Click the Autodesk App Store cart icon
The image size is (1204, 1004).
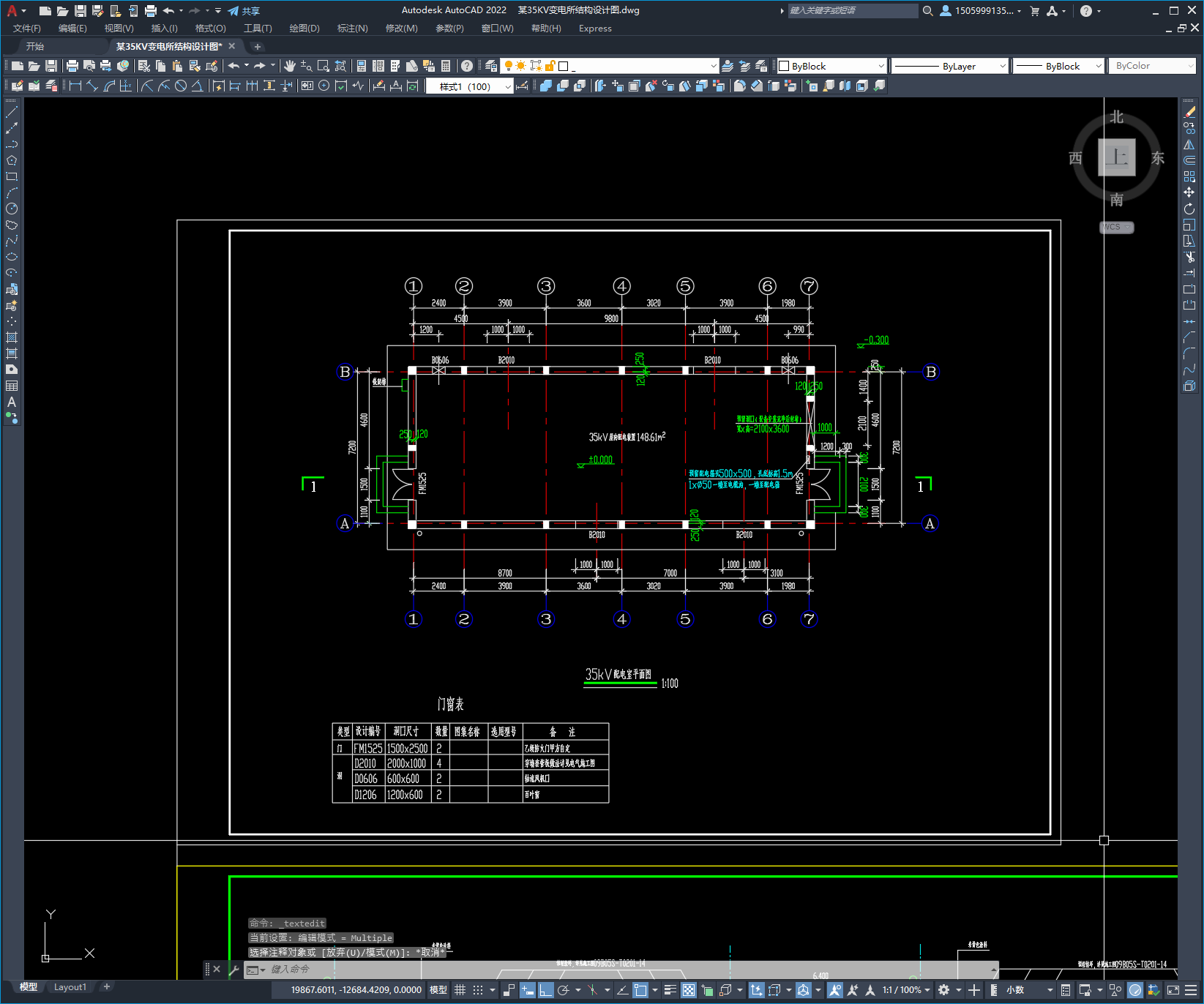point(1034,11)
